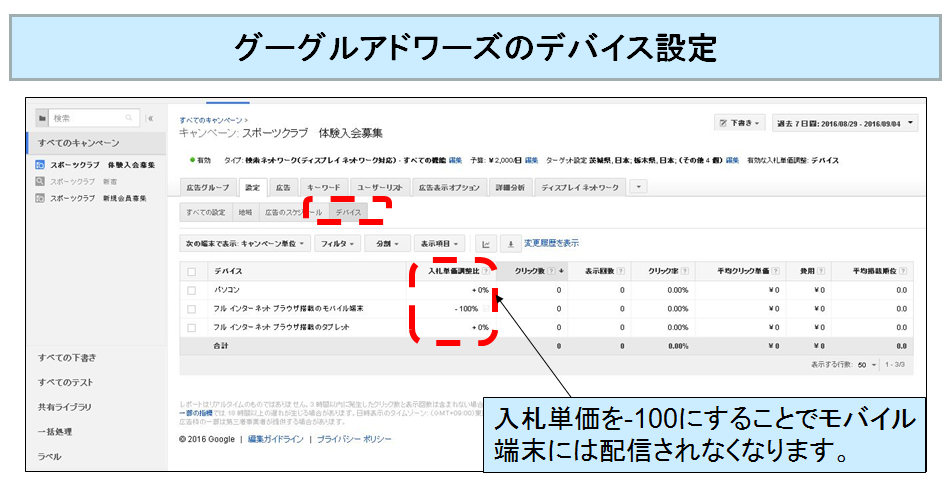
Task: Switch to the 設定 tab
Action: (x=253, y=188)
